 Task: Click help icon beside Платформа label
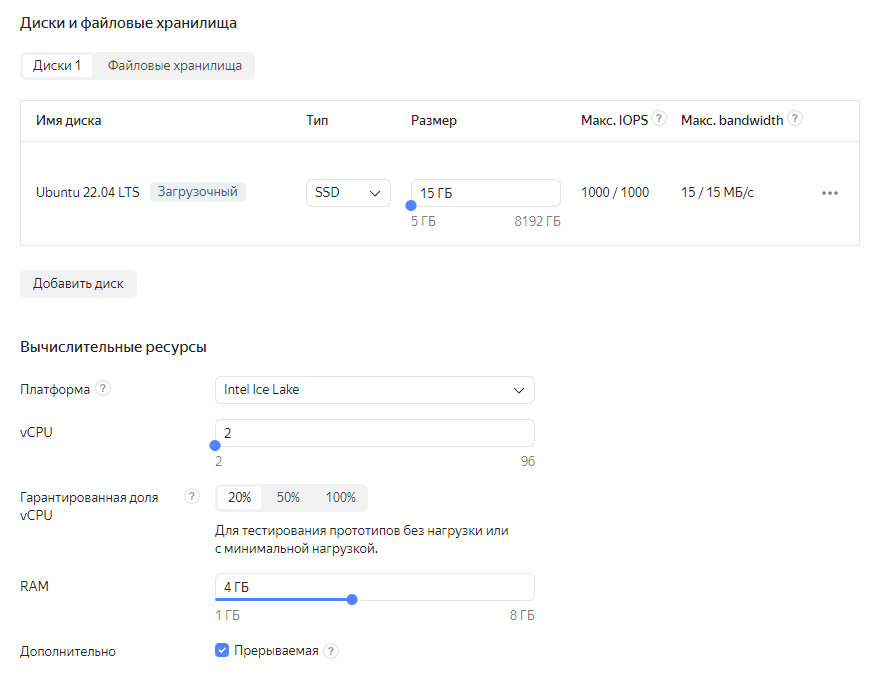coord(103,389)
